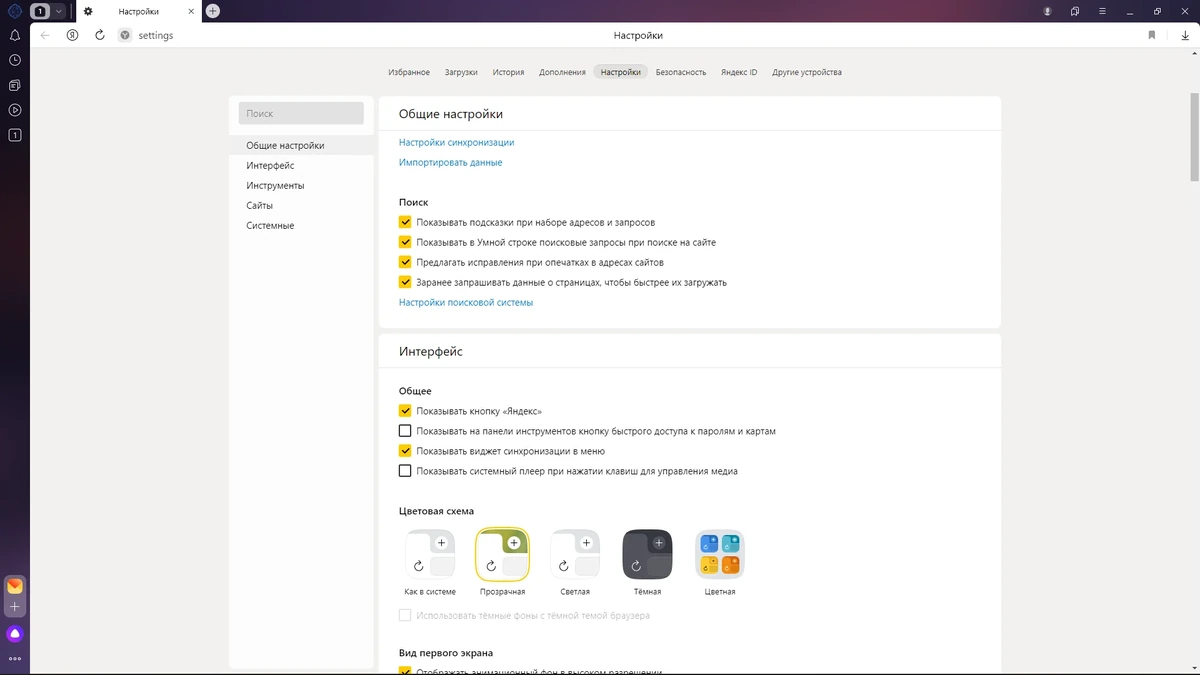Open Yandex Mail icon in sidebar

point(15,586)
